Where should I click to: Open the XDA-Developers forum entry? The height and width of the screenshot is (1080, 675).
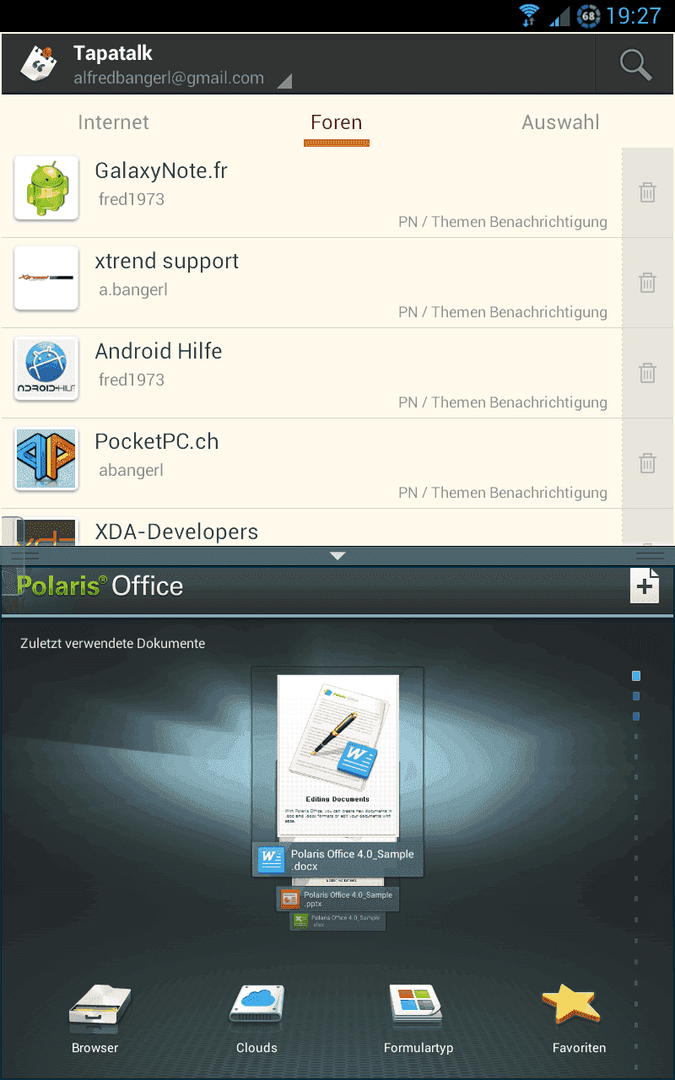point(311,528)
